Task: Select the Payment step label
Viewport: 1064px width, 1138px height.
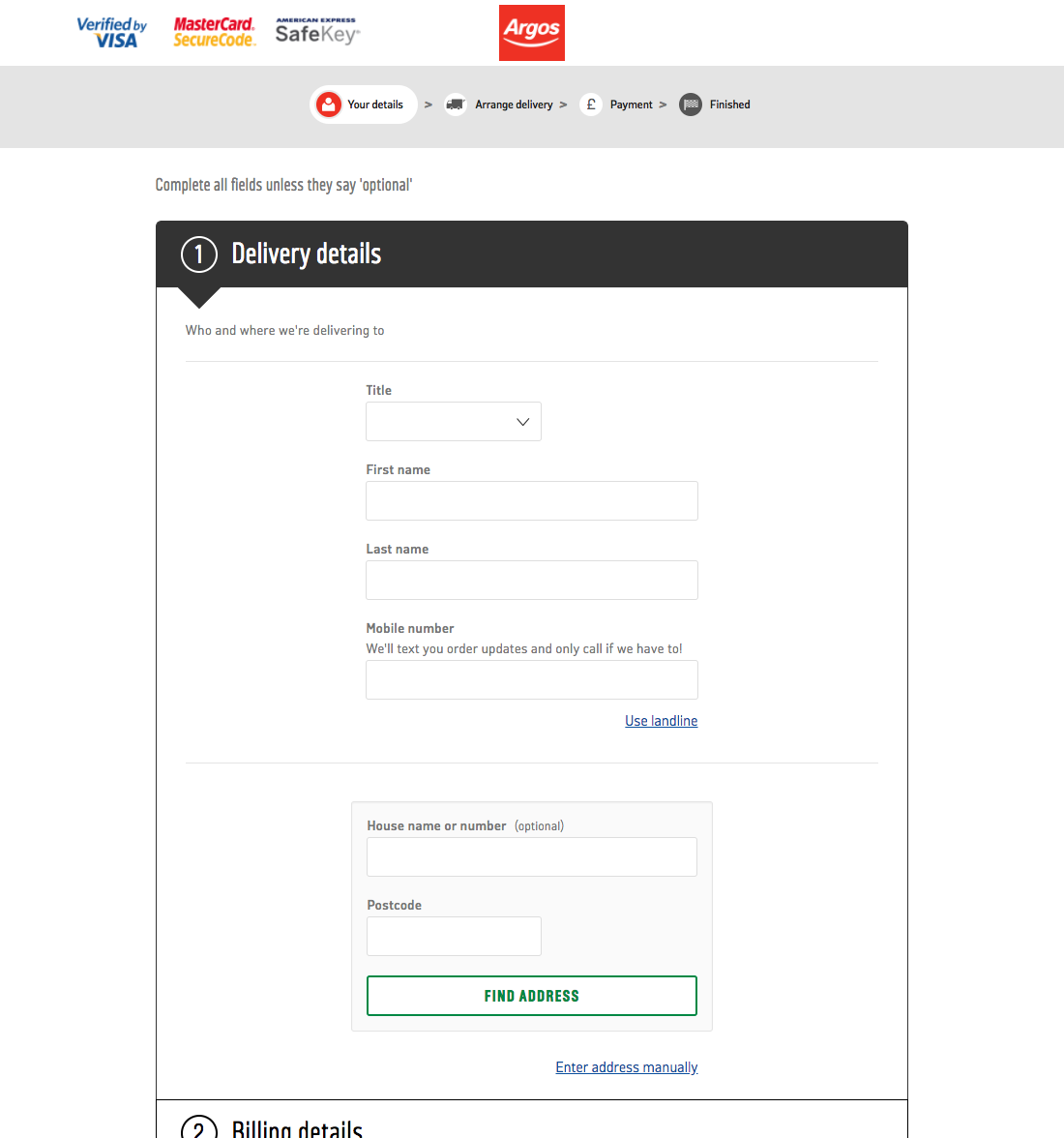Action: pyautogui.click(x=631, y=105)
